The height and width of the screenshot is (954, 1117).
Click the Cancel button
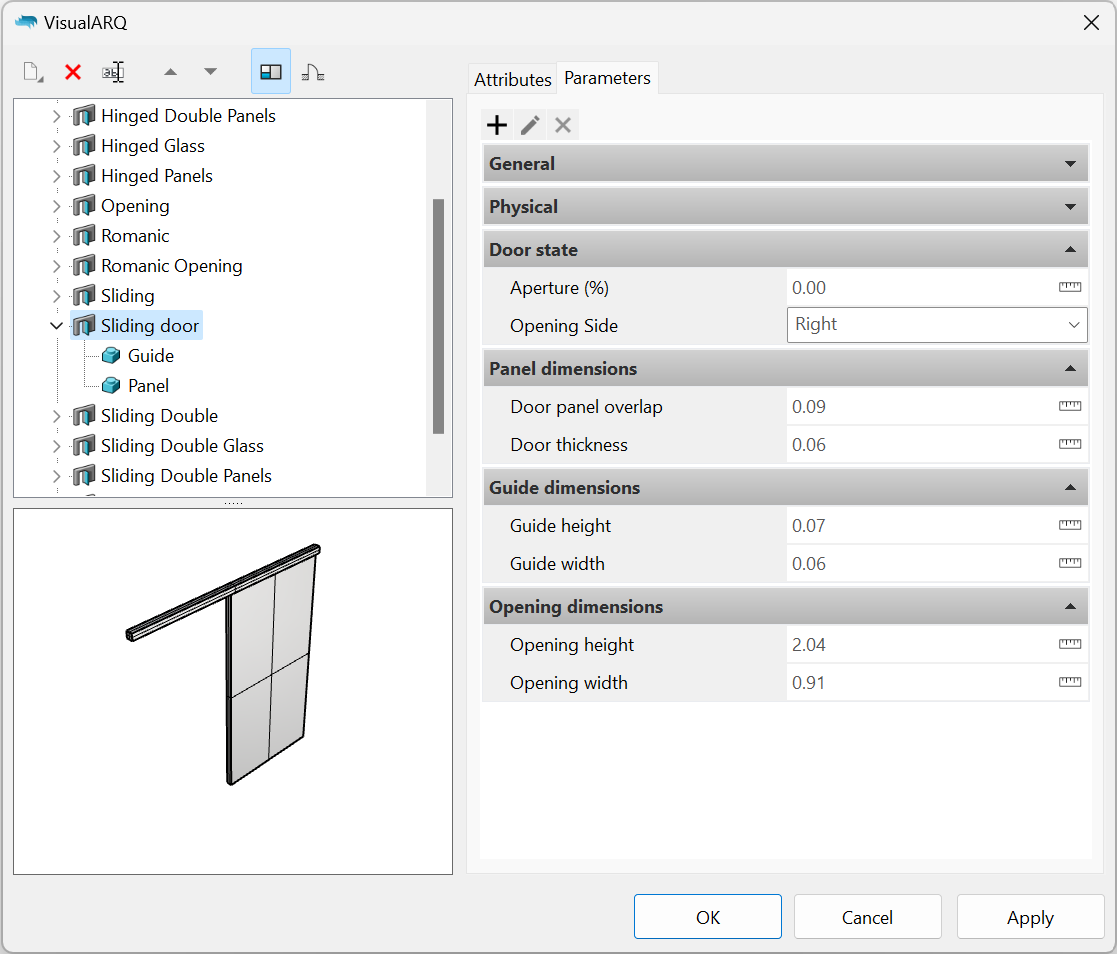867,917
